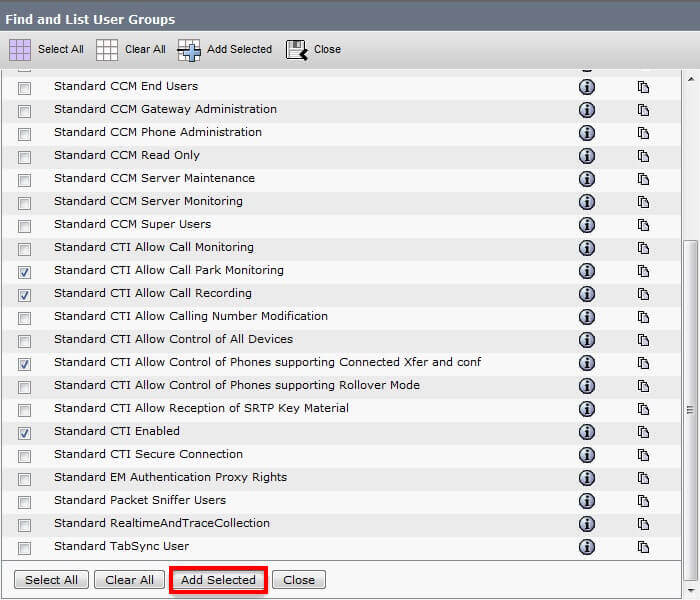Uncheck Standard CTI Enabled checkbox

(x=25, y=433)
